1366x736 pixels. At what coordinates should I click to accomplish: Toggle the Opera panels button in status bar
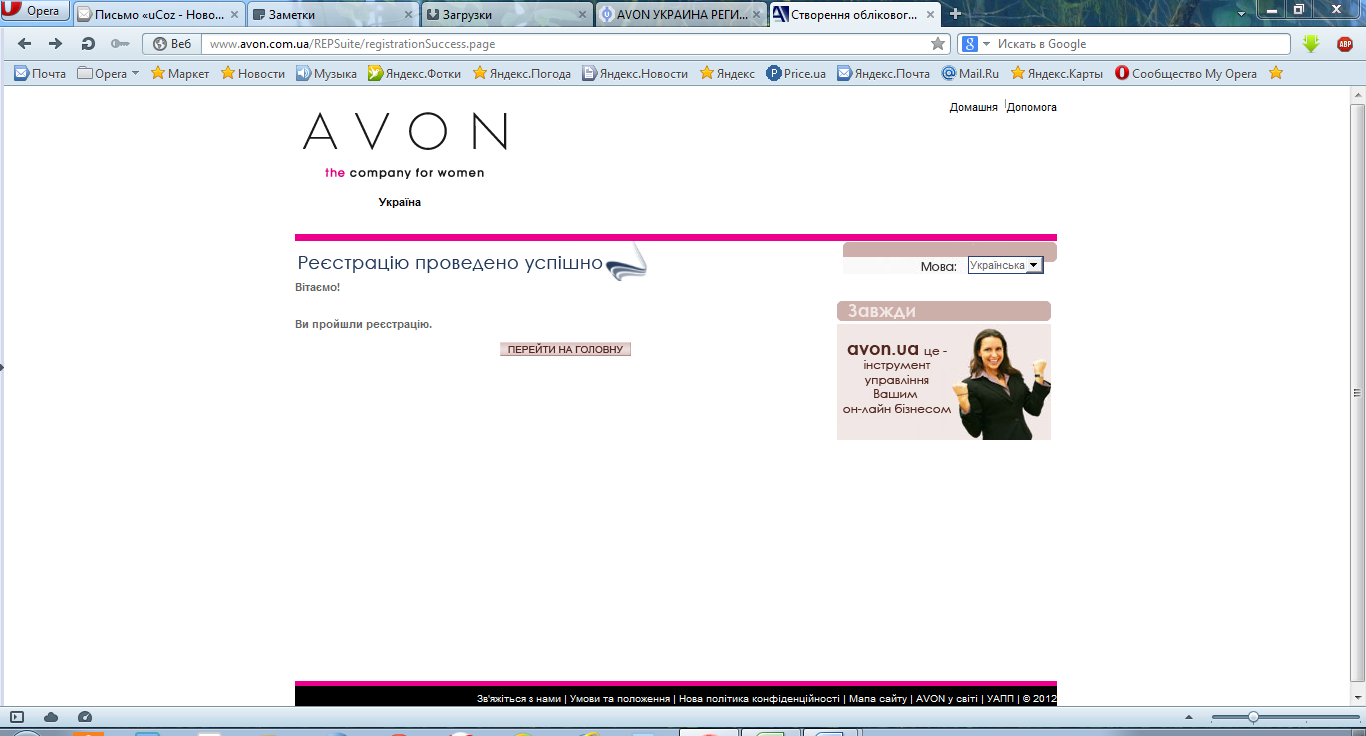[16, 717]
